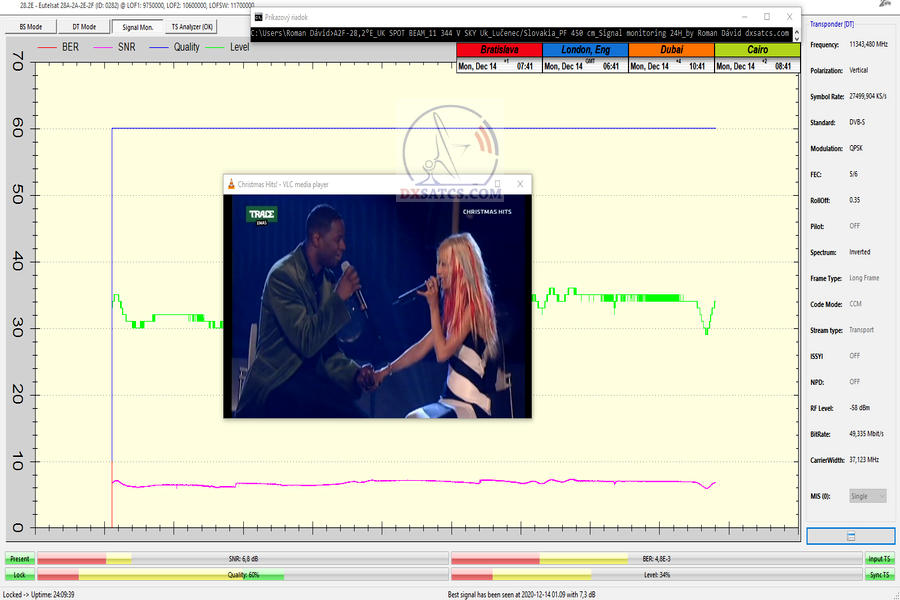Click the green Lock indicator
Image resolution: width=900 pixels, height=600 pixels.
19,575
